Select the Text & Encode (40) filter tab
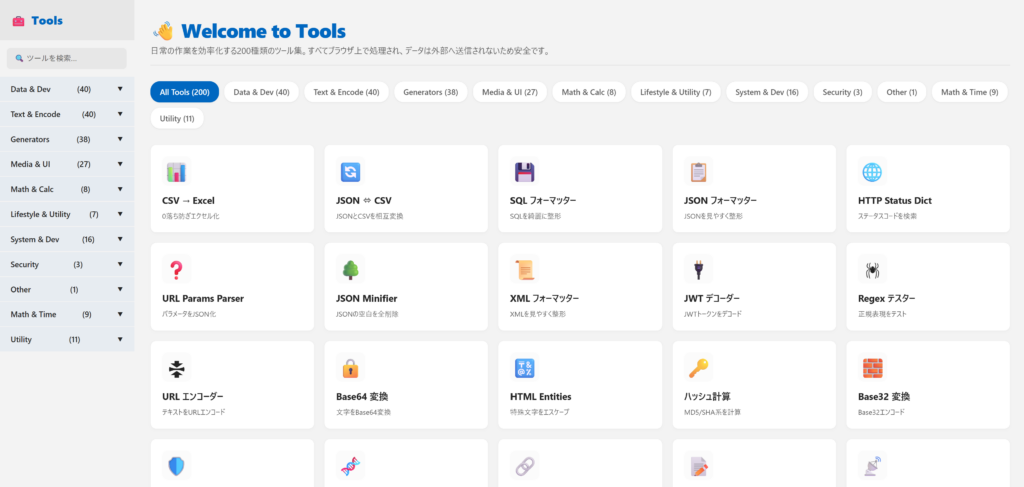 (x=346, y=92)
